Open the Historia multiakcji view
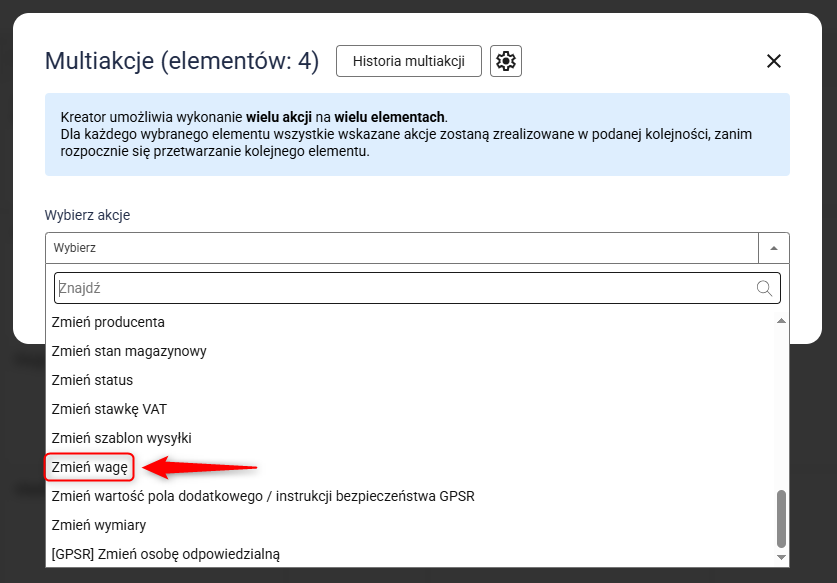This screenshot has height=583, width=837. pos(408,61)
